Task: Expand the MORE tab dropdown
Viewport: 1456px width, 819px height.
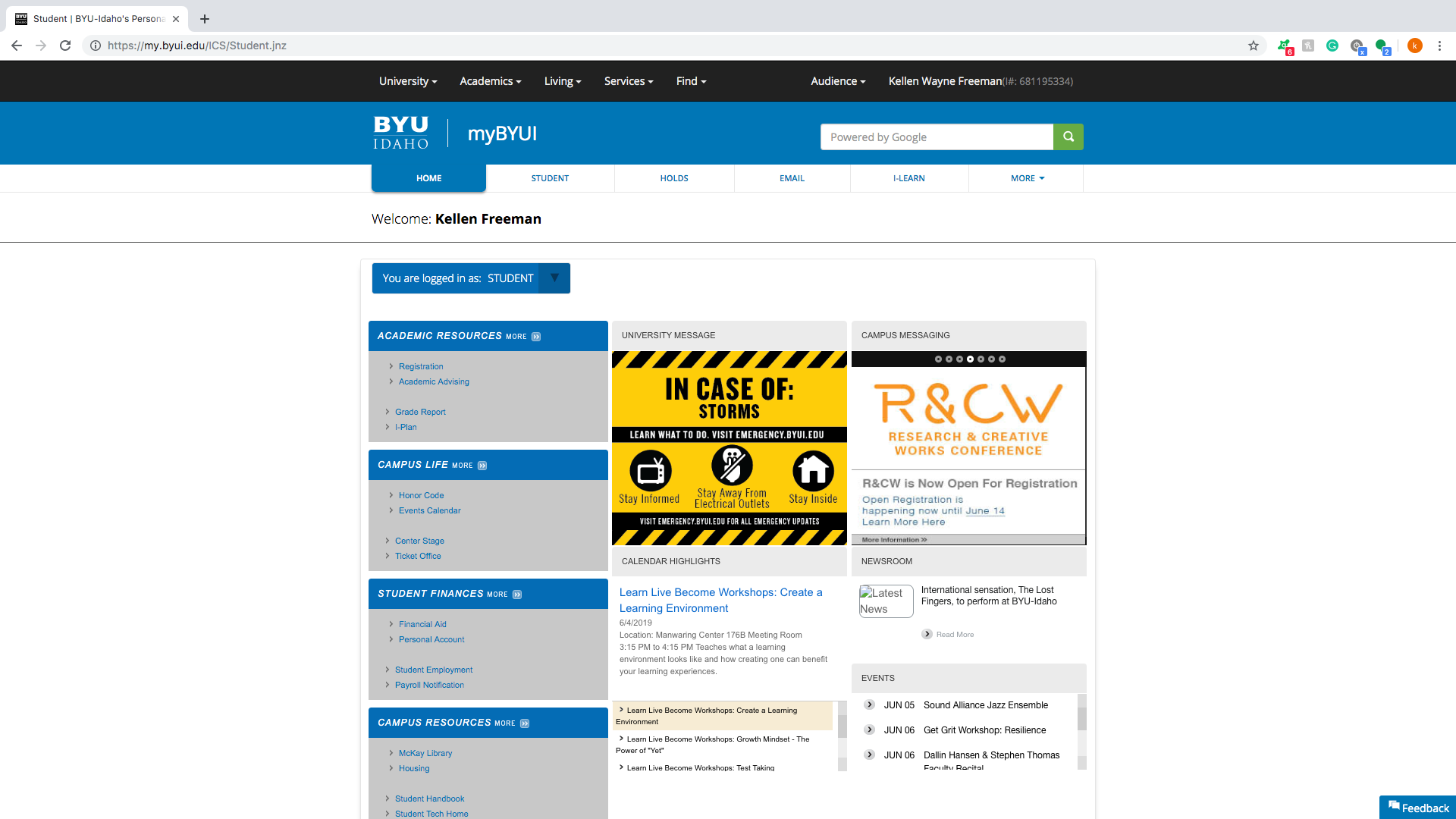Action: [1027, 178]
